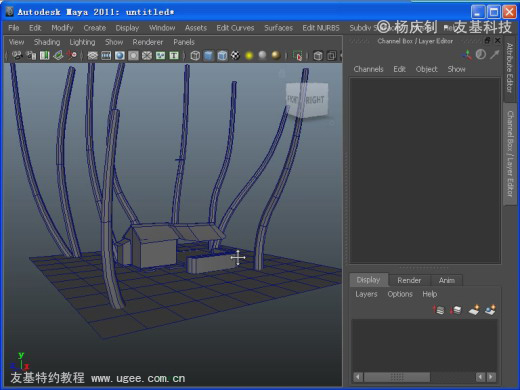Click the Use All Lights yellow sphere
Viewport: 520px width, 390px height.
pyautogui.click(x=249, y=55)
